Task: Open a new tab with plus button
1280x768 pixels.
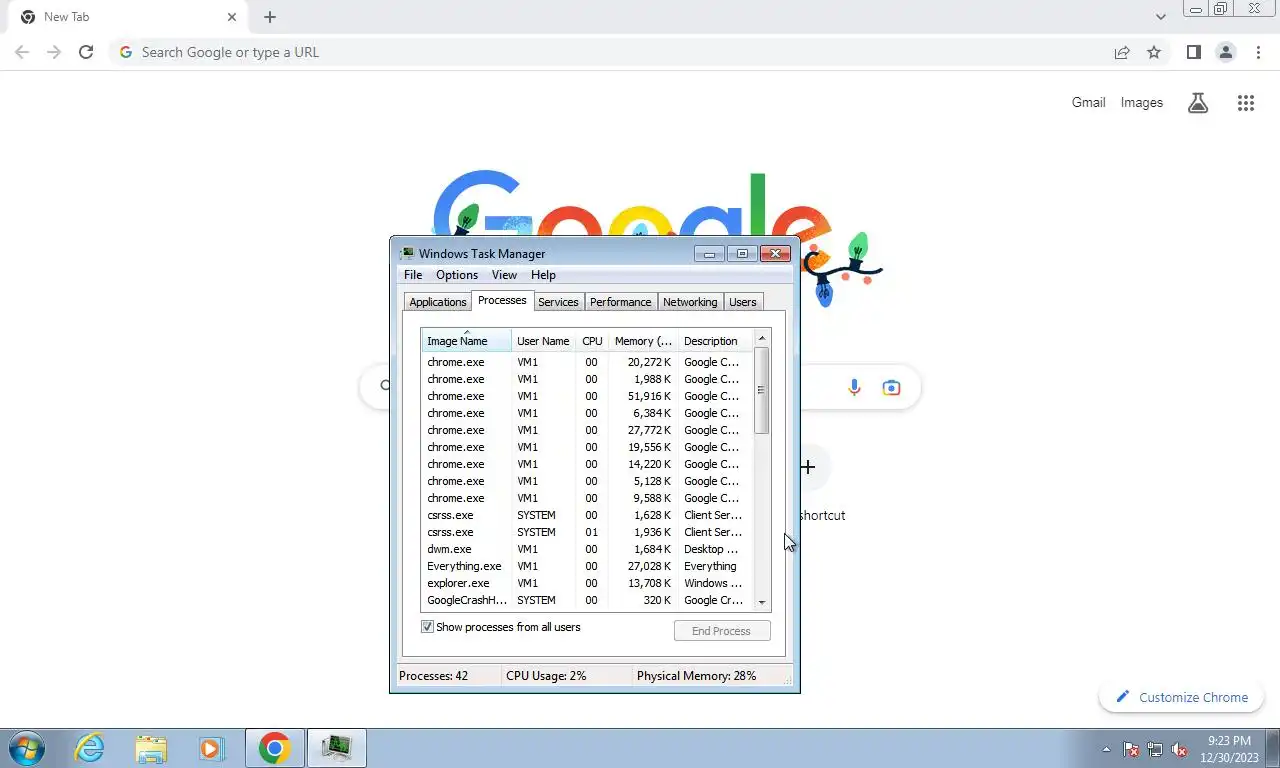Action: pos(270,17)
